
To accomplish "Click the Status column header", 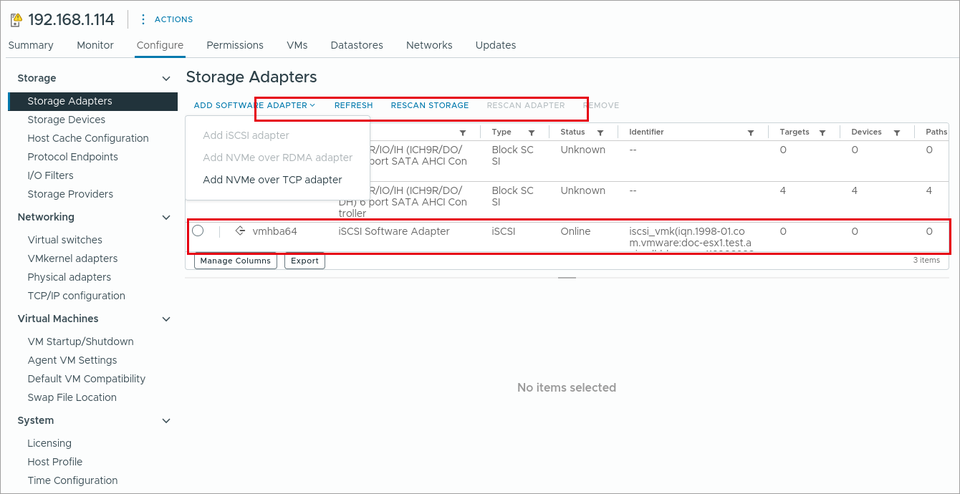I will [x=572, y=132].
